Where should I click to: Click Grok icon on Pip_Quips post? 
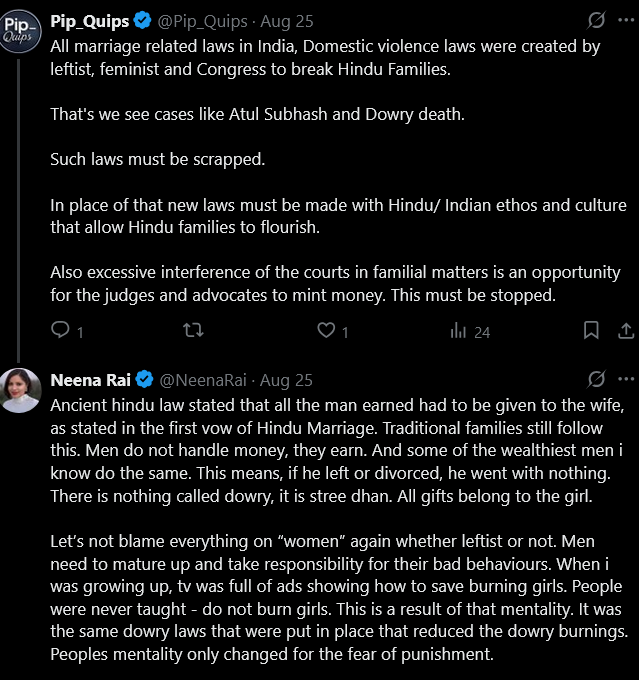click(x=597, y=19)
